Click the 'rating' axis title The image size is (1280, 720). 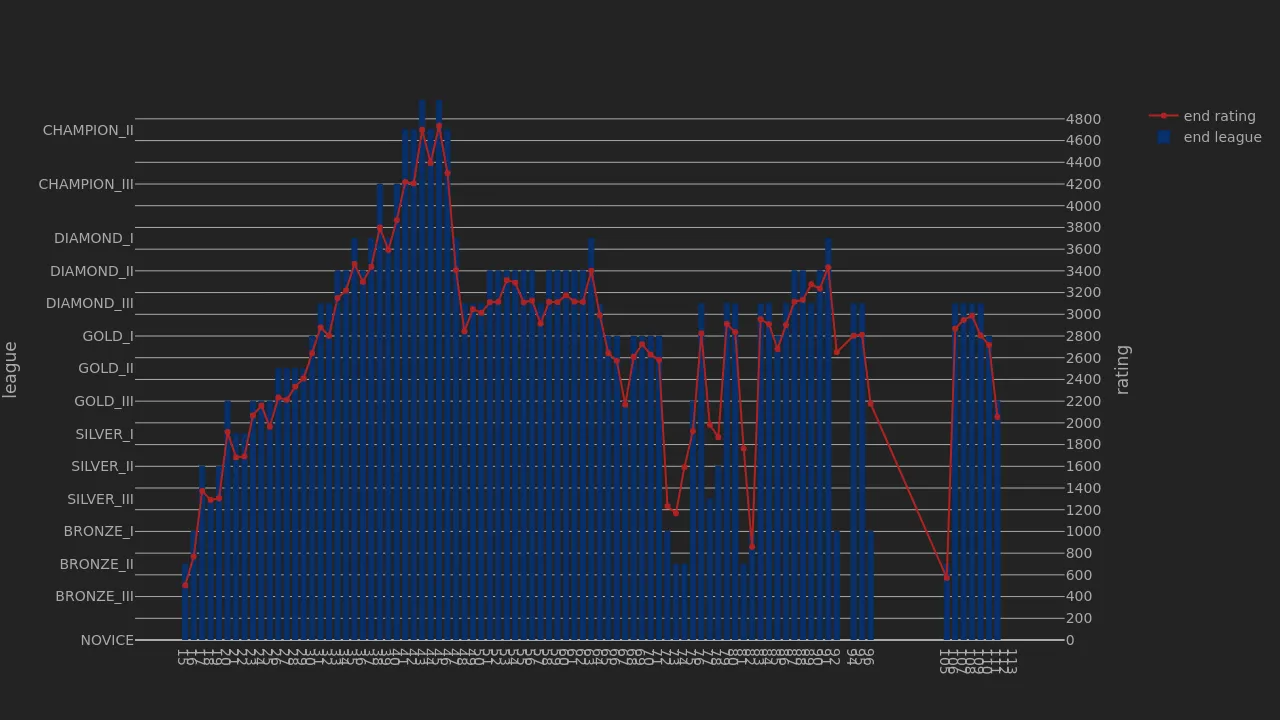click(x=1122, y=369)
